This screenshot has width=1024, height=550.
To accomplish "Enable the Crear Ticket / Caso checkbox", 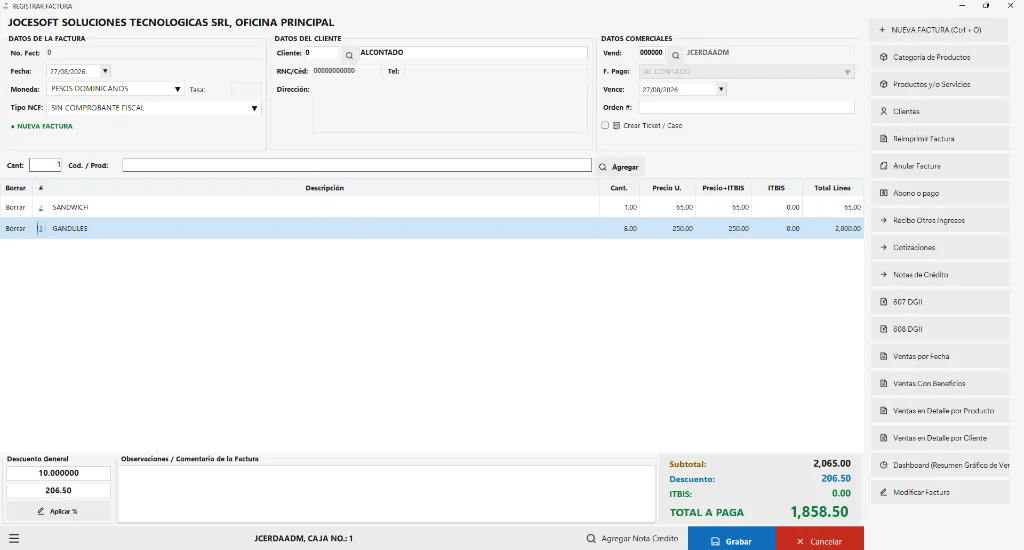I will (x=605, y=125).
